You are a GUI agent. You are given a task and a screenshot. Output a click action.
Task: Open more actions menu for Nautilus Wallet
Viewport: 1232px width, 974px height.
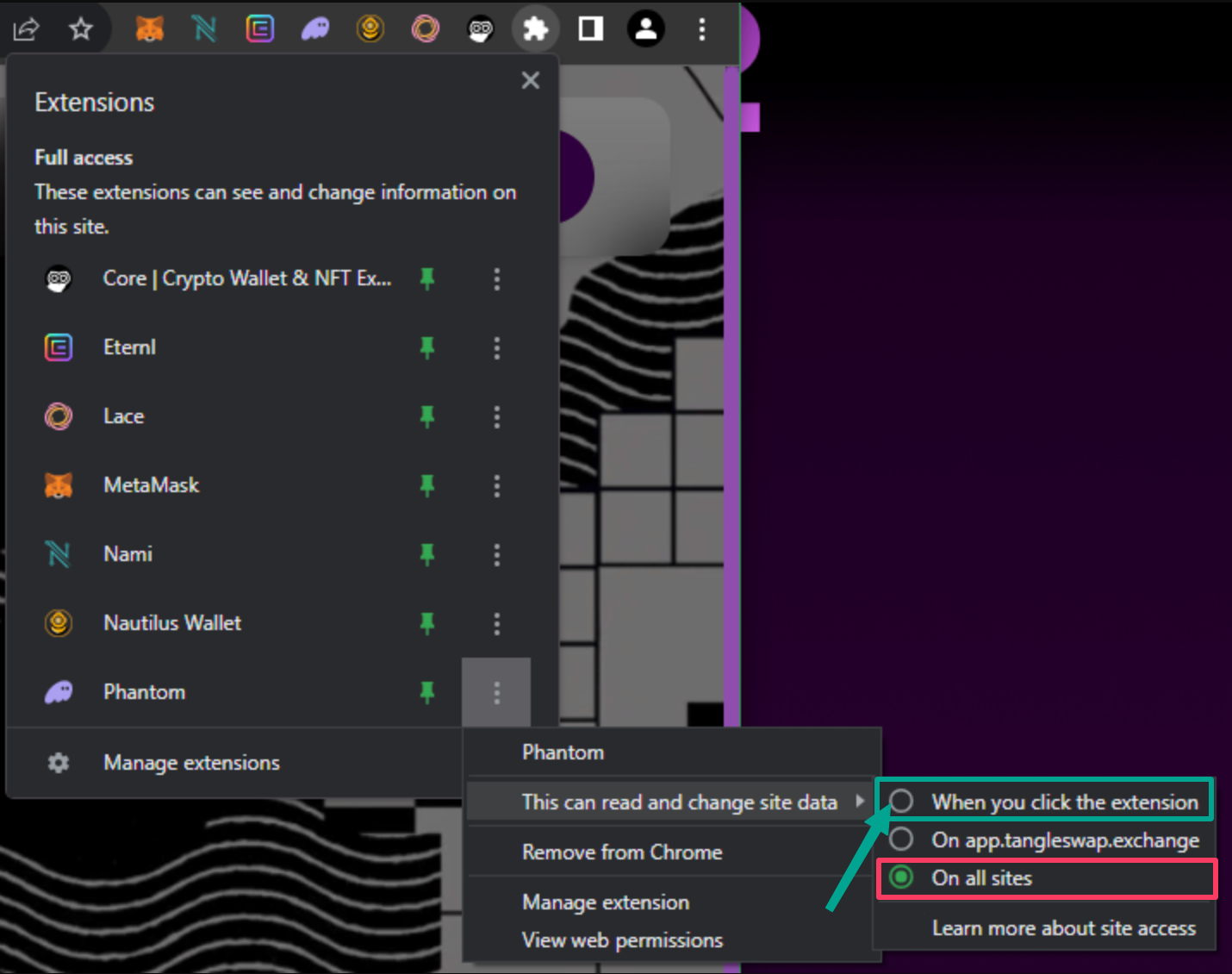pos(496,623)
